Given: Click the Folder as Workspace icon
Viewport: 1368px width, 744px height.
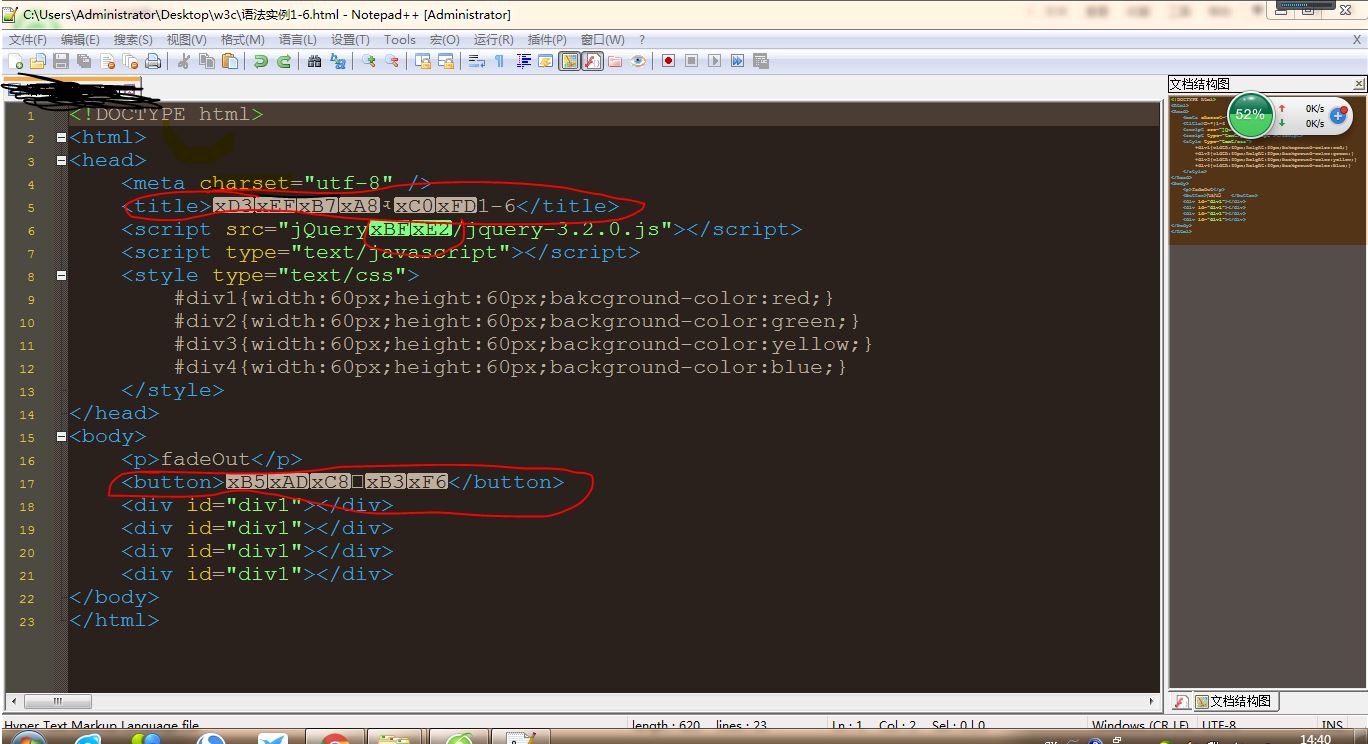Looking at the screenshot, I should point(615,61).
